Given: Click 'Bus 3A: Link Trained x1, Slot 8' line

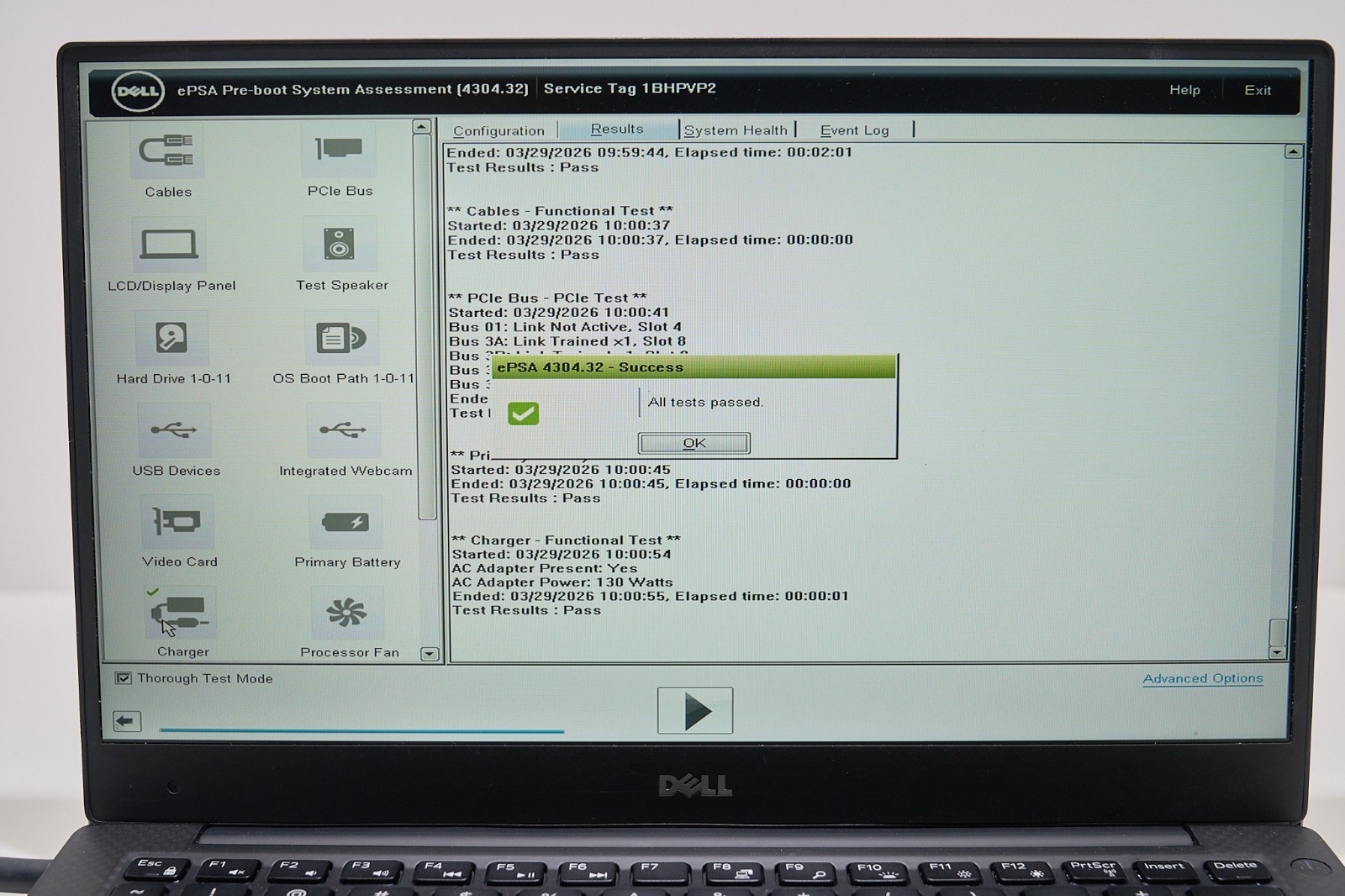Looking at the screenshot, I should [567, 341].
